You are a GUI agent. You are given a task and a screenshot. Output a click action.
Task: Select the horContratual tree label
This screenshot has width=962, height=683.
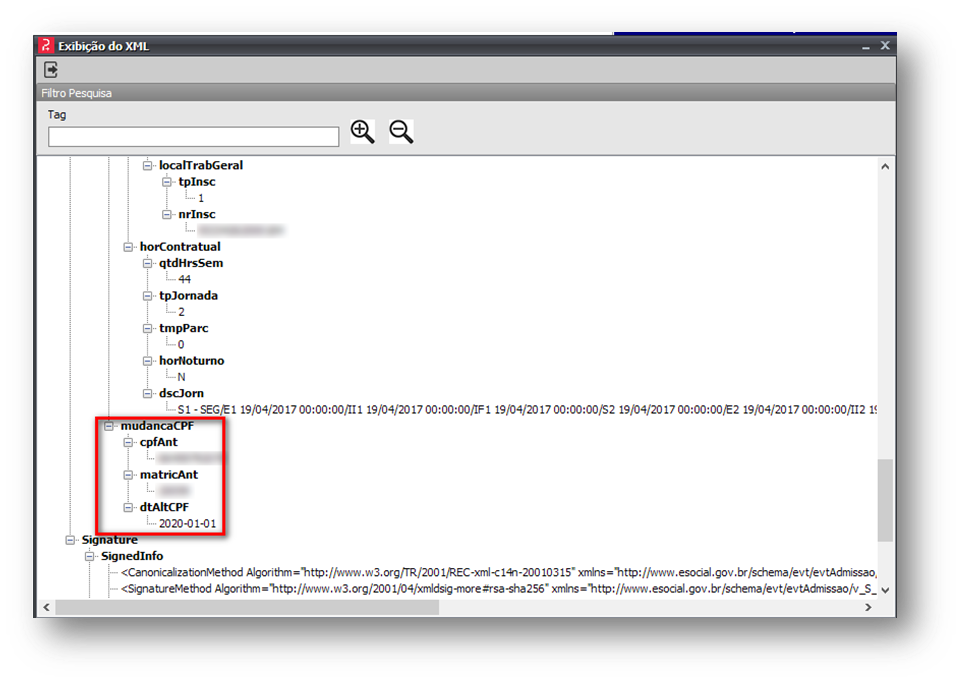[x=180, y=247]
